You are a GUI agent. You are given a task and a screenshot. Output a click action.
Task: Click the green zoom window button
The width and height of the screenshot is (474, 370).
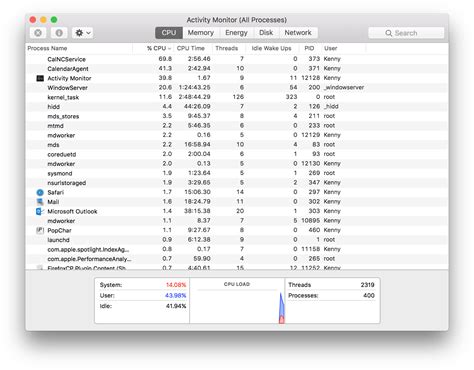click(x=54, y=20)
